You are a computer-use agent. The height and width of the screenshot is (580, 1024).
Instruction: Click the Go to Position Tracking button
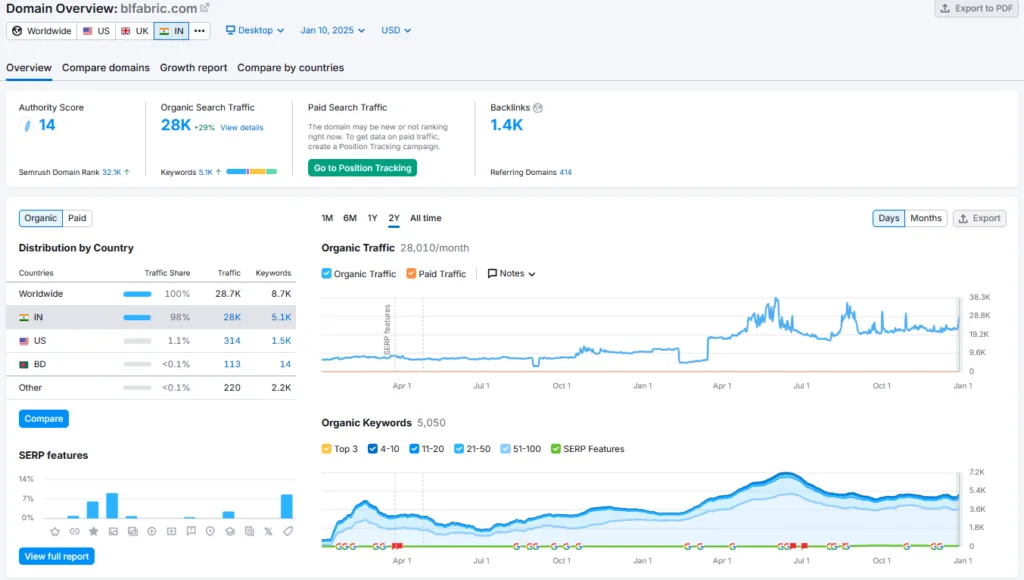(362, 168)
